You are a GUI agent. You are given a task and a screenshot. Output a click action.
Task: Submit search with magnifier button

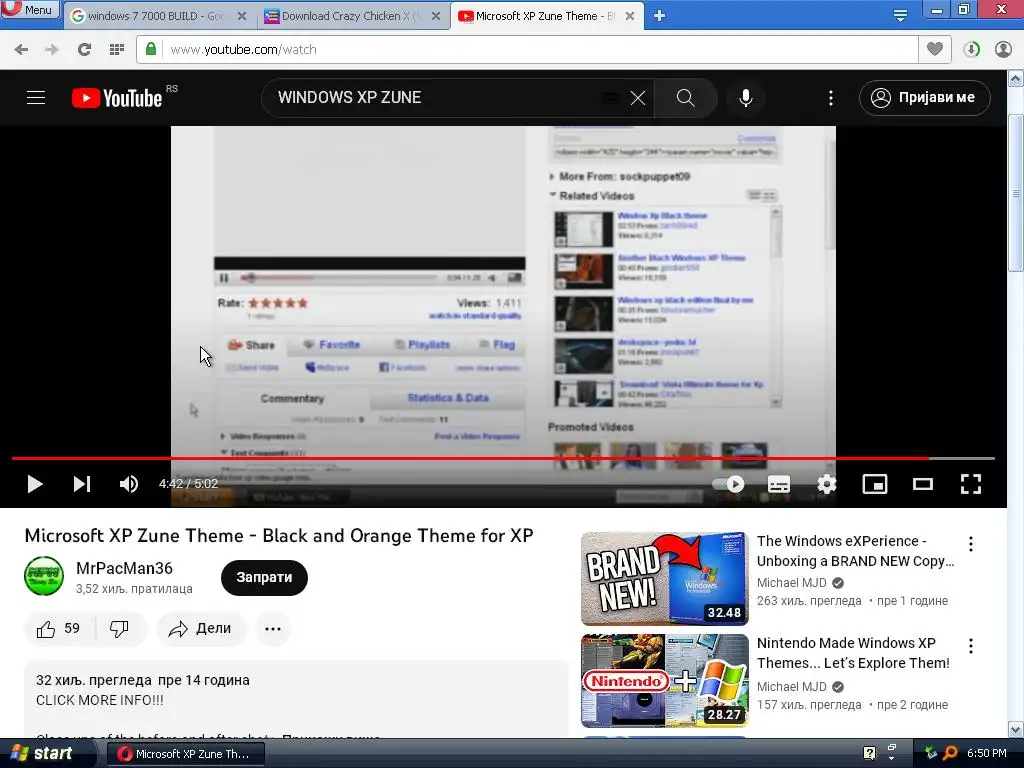click(x=686, y=98)
